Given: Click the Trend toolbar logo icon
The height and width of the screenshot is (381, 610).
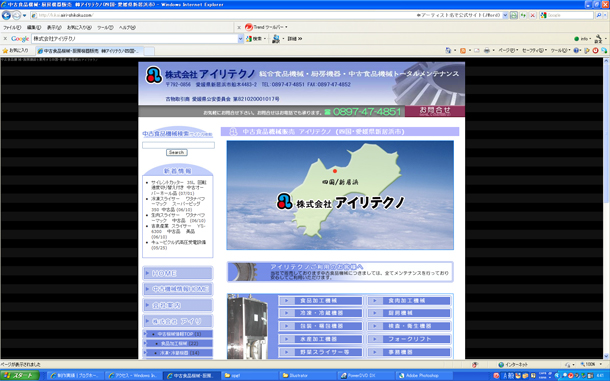Looking at the screenshot, I should [249, 27].
